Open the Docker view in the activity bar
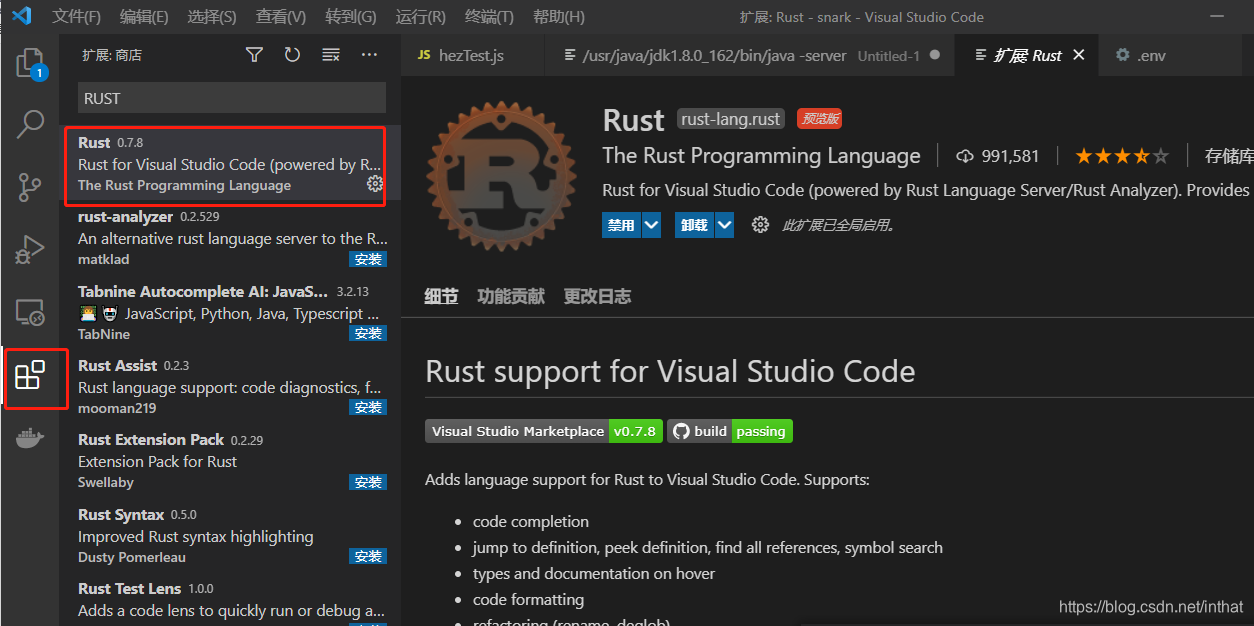This screenshot has height=626, width=1254. [30, 436]
